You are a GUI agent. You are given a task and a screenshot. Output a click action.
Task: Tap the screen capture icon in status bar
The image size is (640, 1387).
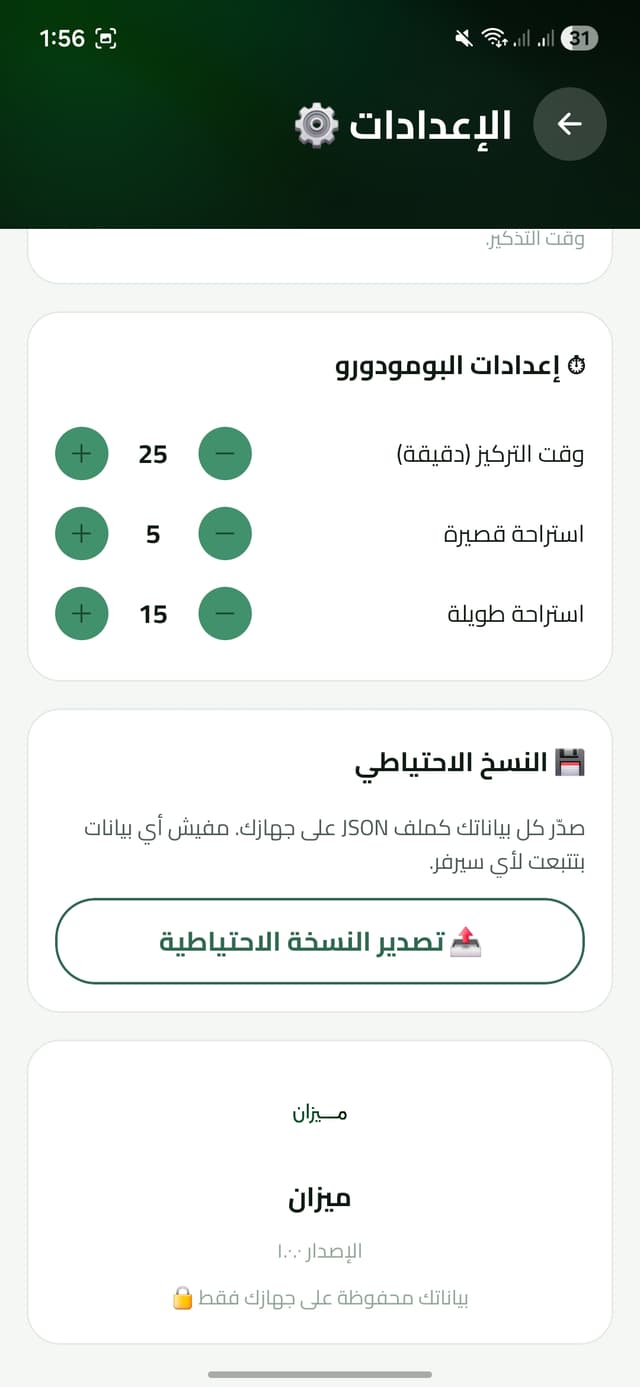point(104,38)
